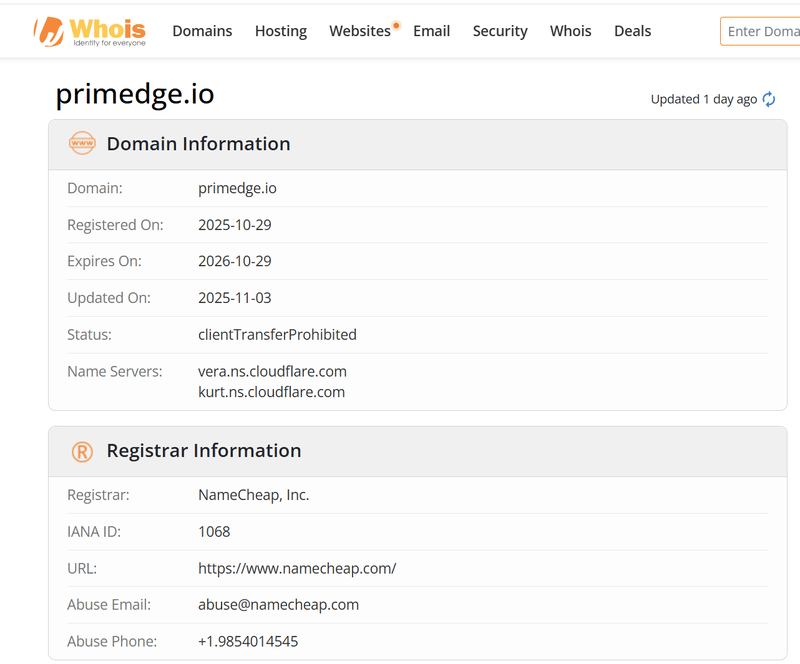The height and width of the screenshot is (664, 800).
Task: Select the abuse@namecheap.com email
Action: coord(279,605)
